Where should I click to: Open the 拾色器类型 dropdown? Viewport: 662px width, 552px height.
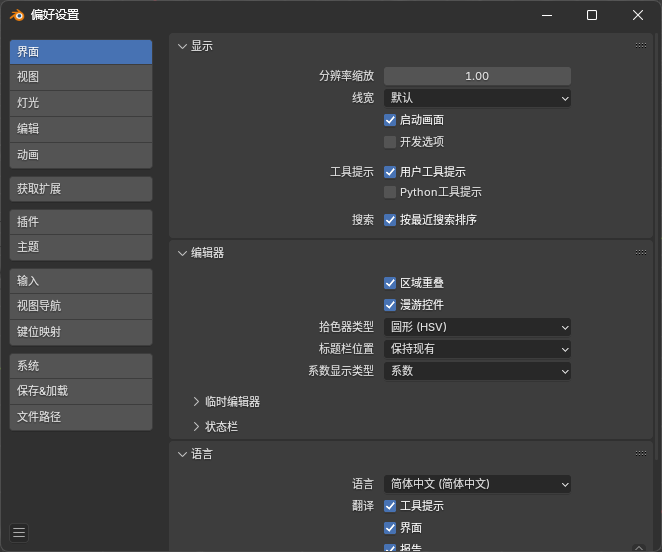pyautogui.click(x=477, y=327)
